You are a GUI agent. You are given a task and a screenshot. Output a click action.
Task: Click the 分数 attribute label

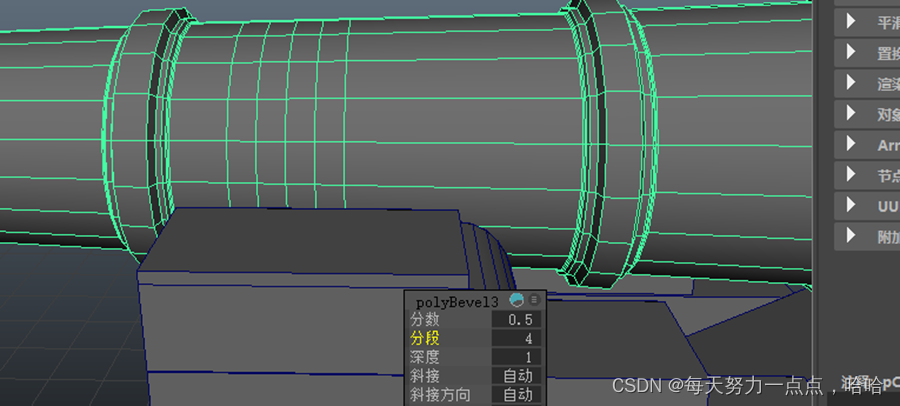click(x=425, y=319)
